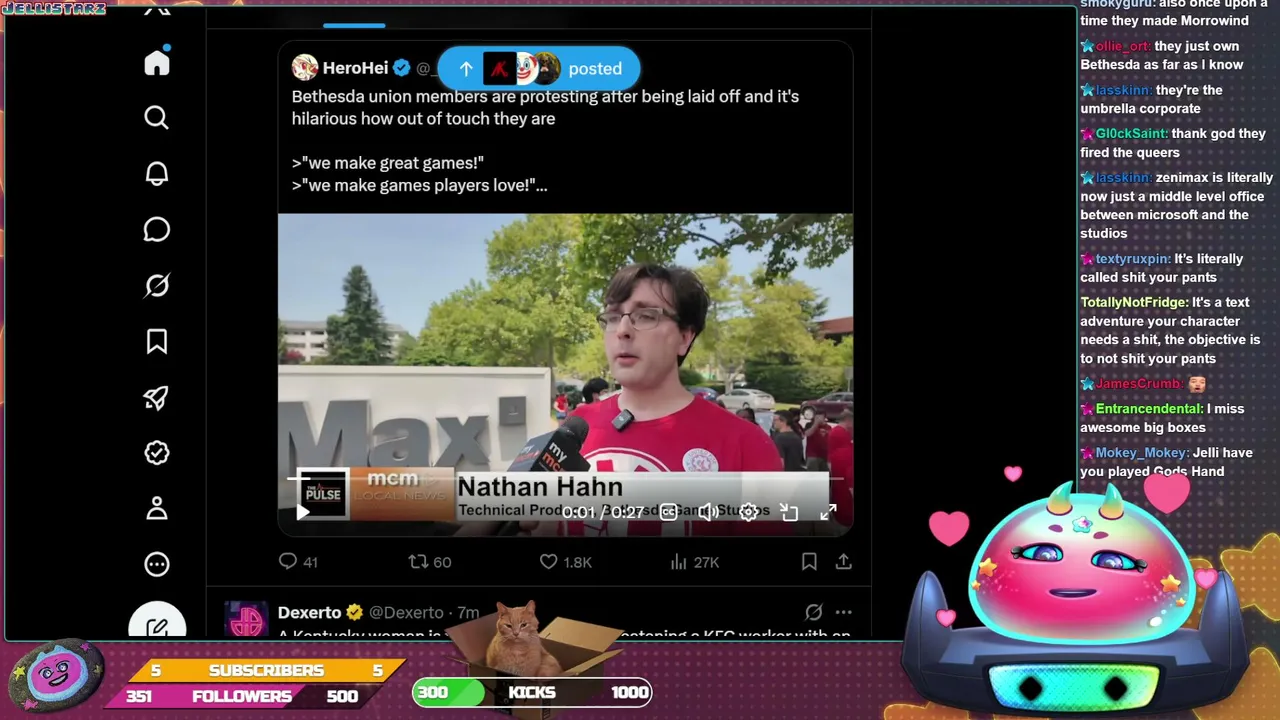Open the @Dexerto handle link
This screenshot has height=720, width=1280.
pos(406,612)
